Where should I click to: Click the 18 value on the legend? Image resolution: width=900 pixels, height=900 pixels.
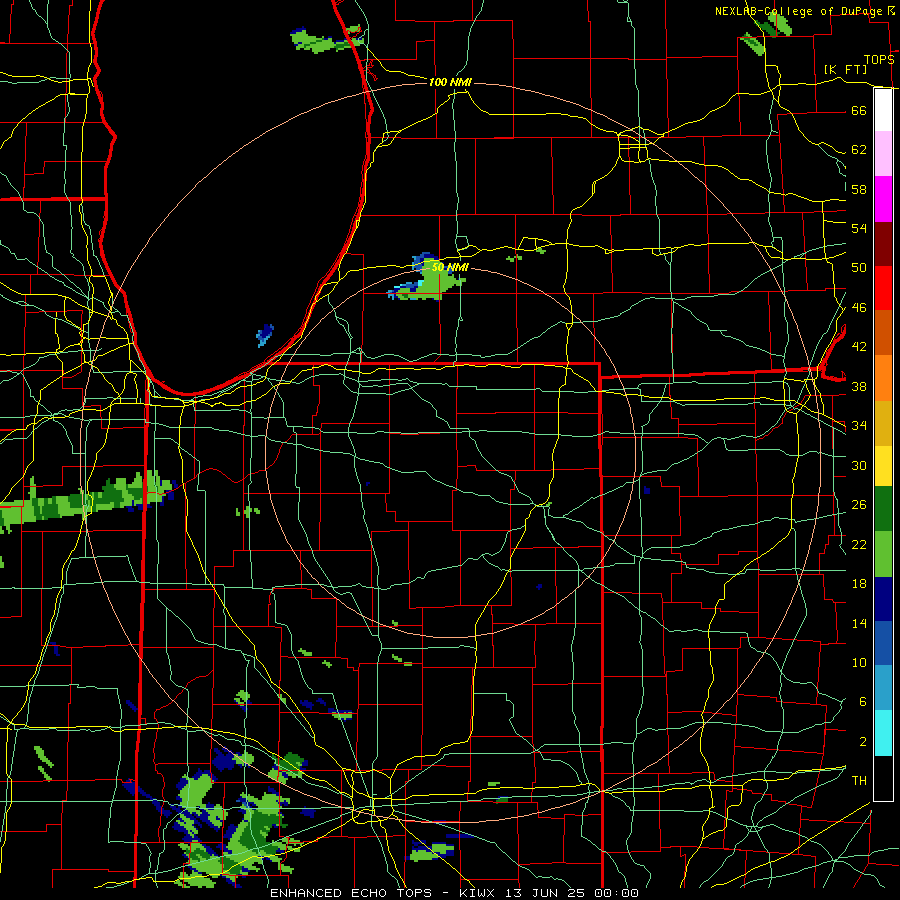coord(859,584)
